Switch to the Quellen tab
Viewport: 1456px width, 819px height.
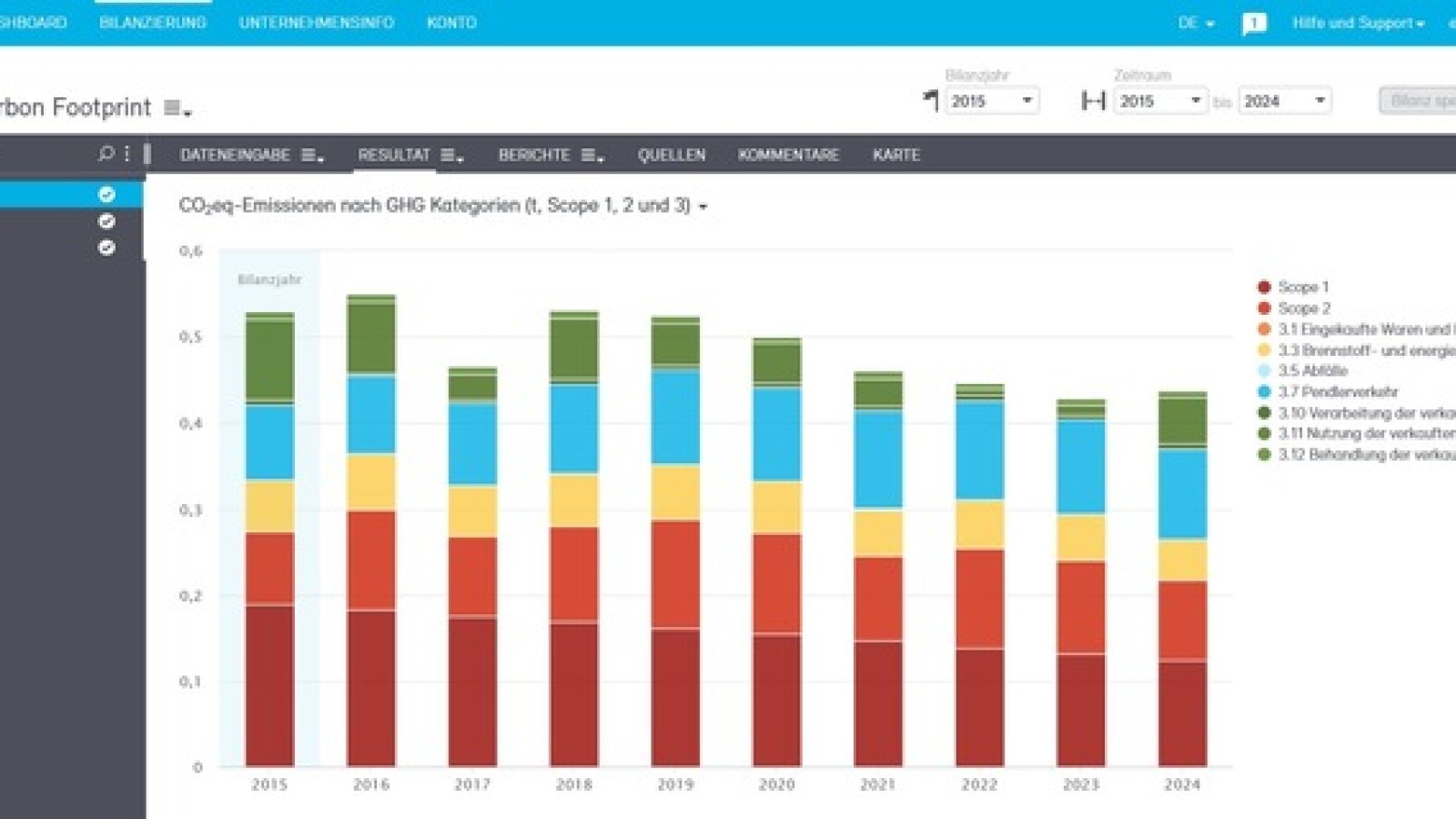(x=671, y=155)
